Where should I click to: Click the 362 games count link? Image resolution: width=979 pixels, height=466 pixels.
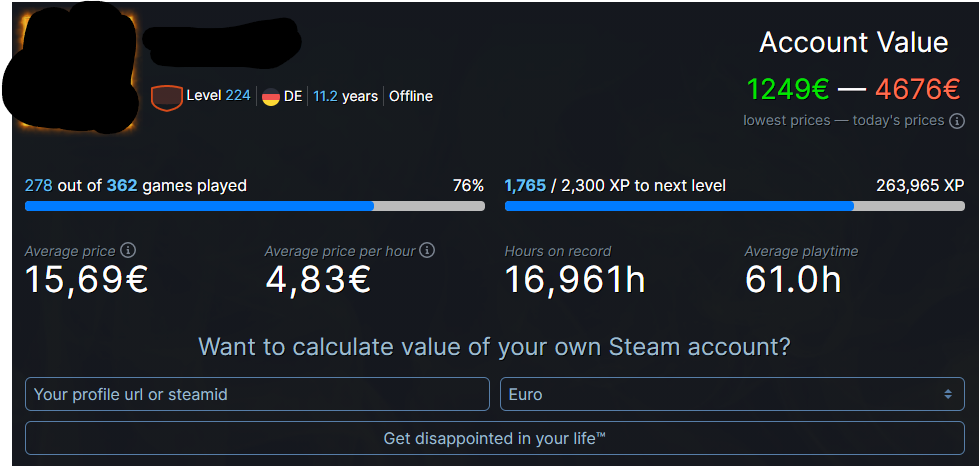click(x=122, y=186)
